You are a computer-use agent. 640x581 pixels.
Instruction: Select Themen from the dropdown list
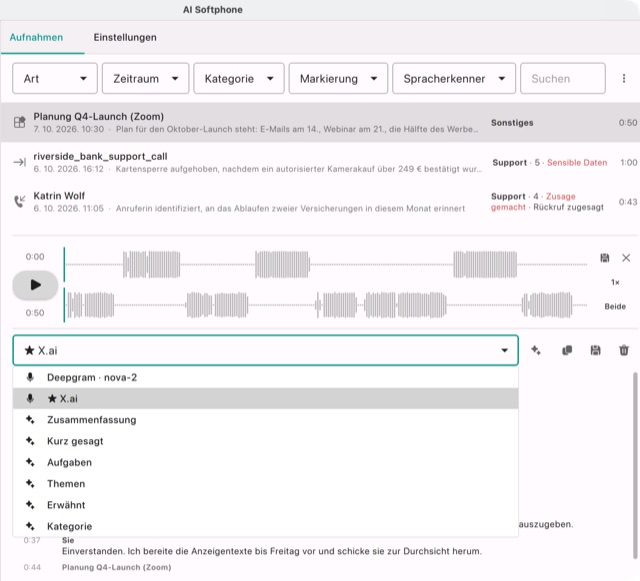pyautogui.click(x=266, y=483)
